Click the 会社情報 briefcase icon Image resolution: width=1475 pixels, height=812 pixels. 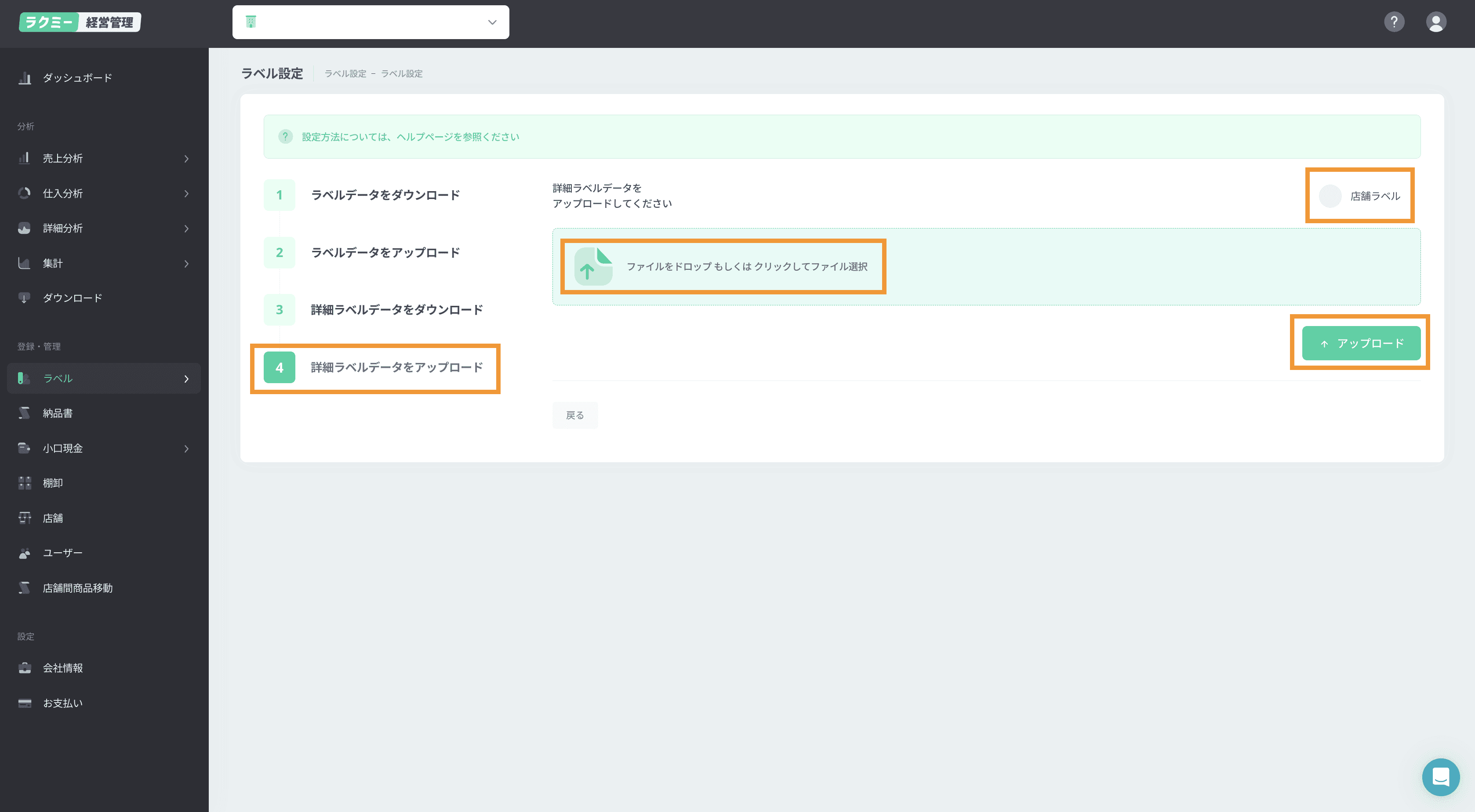pyautogui.click(x=24, y=668)
